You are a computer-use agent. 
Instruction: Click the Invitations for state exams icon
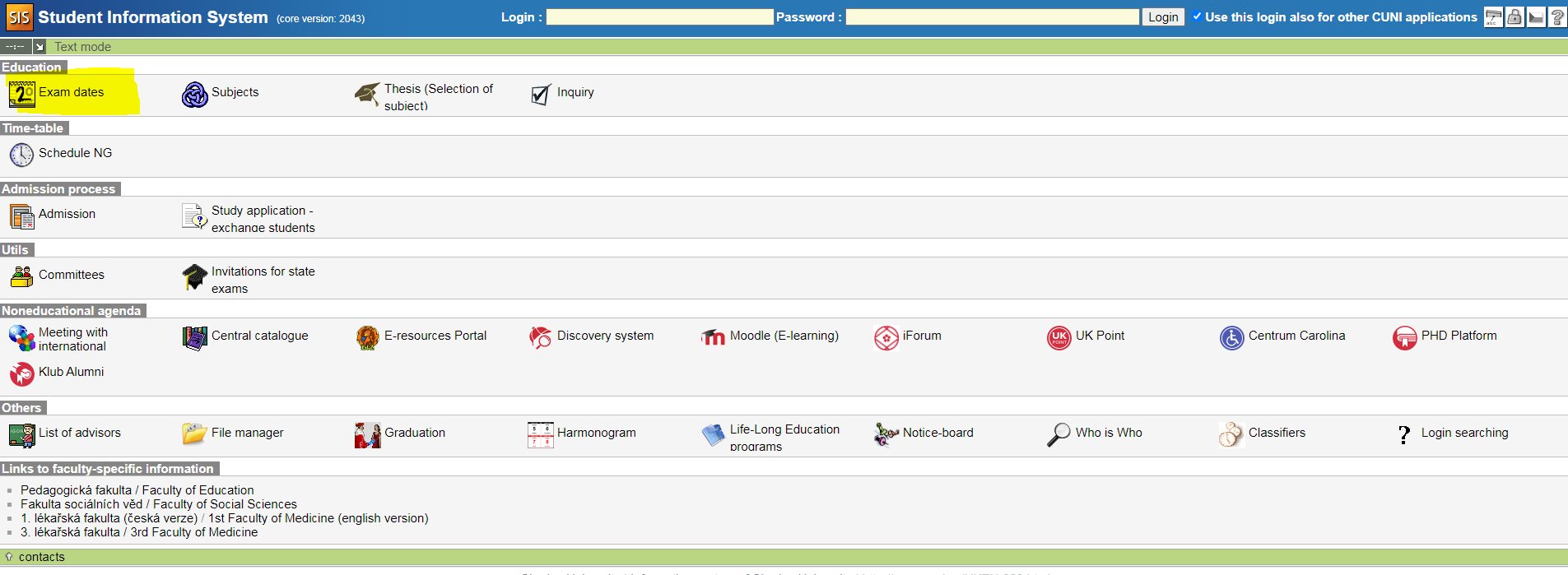pos(194,276)
